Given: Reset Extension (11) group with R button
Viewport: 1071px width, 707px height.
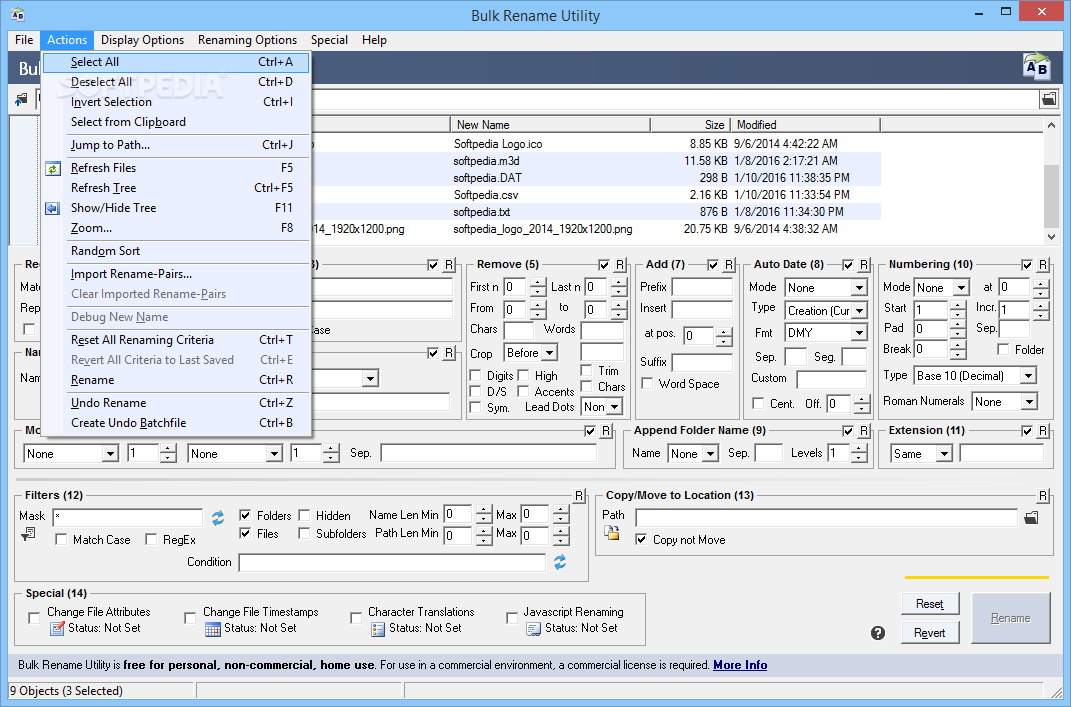Looking at the screenshot, I should click(1043, 431).
